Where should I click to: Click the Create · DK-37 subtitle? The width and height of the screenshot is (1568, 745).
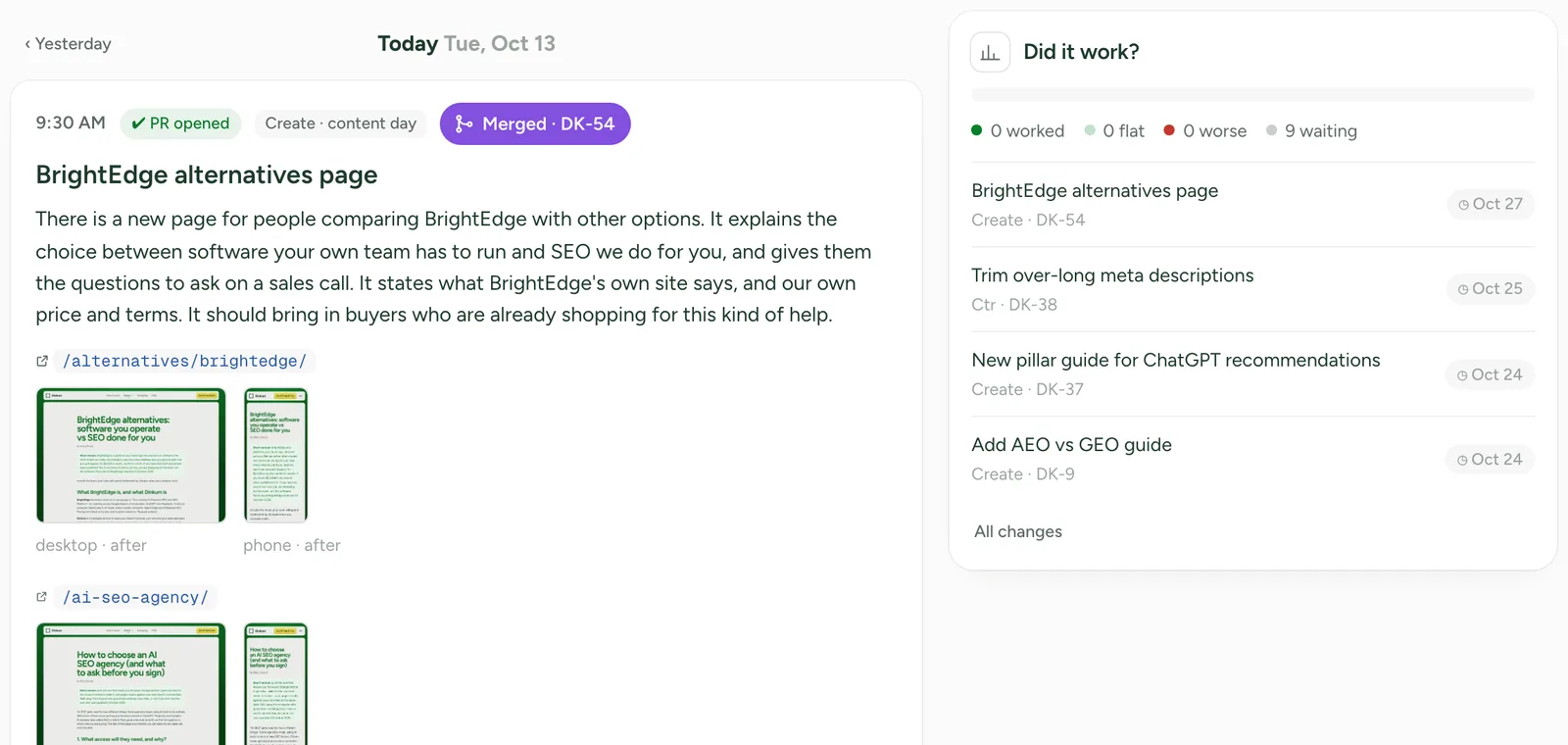tap(1027, 389)
